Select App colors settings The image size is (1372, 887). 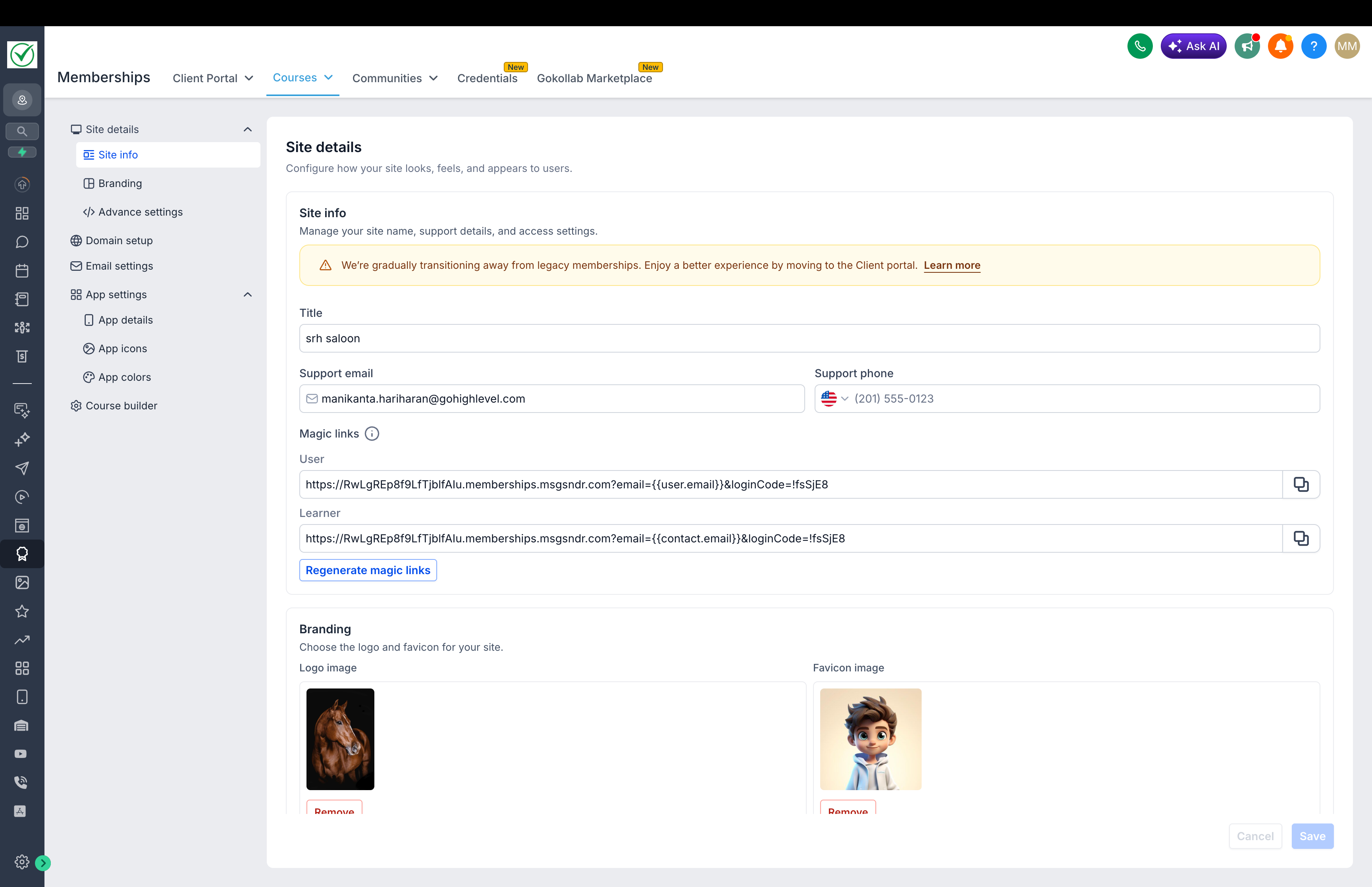(124, 377)
